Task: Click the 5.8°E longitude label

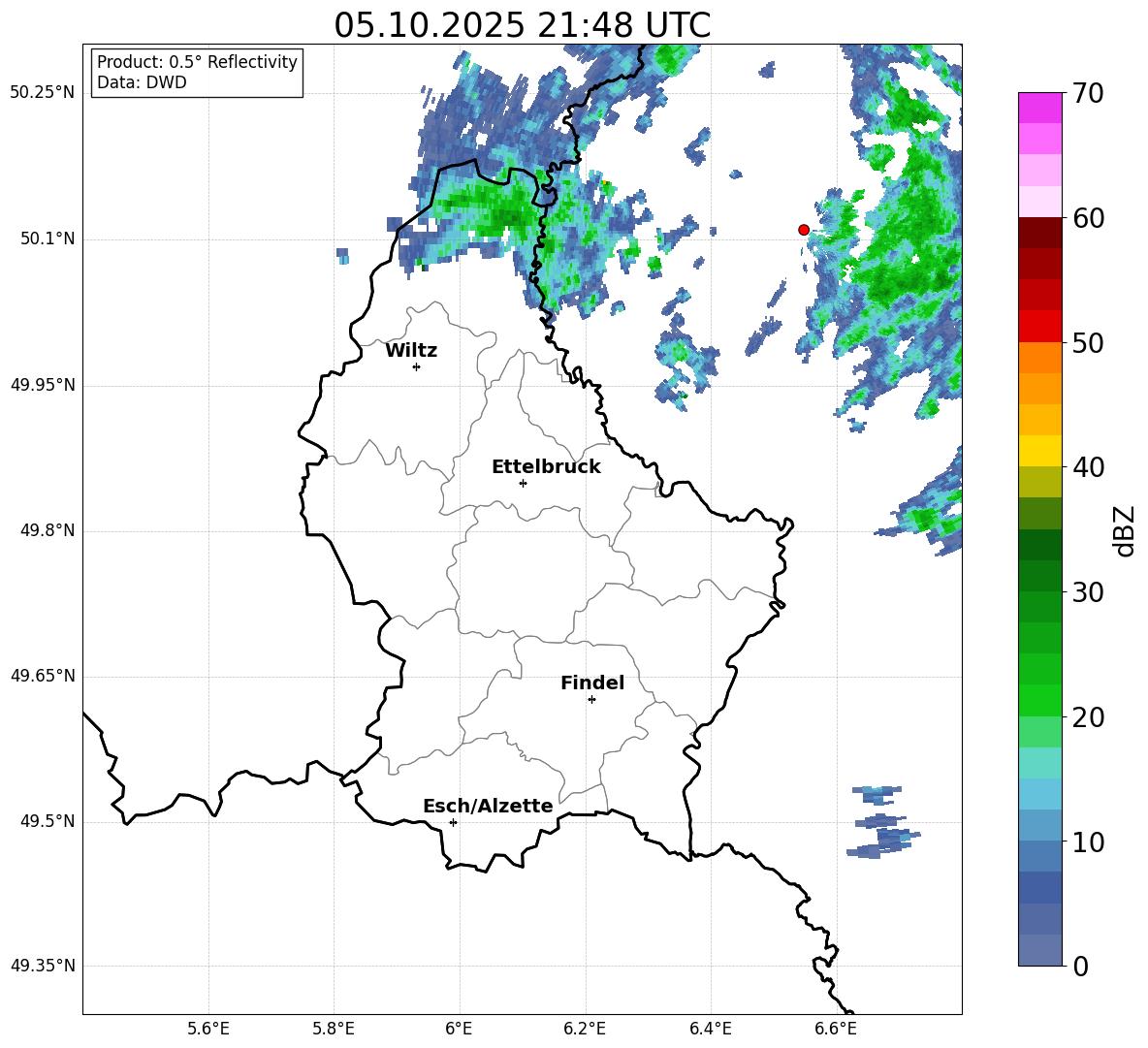Action: [x=334, y=1029]
